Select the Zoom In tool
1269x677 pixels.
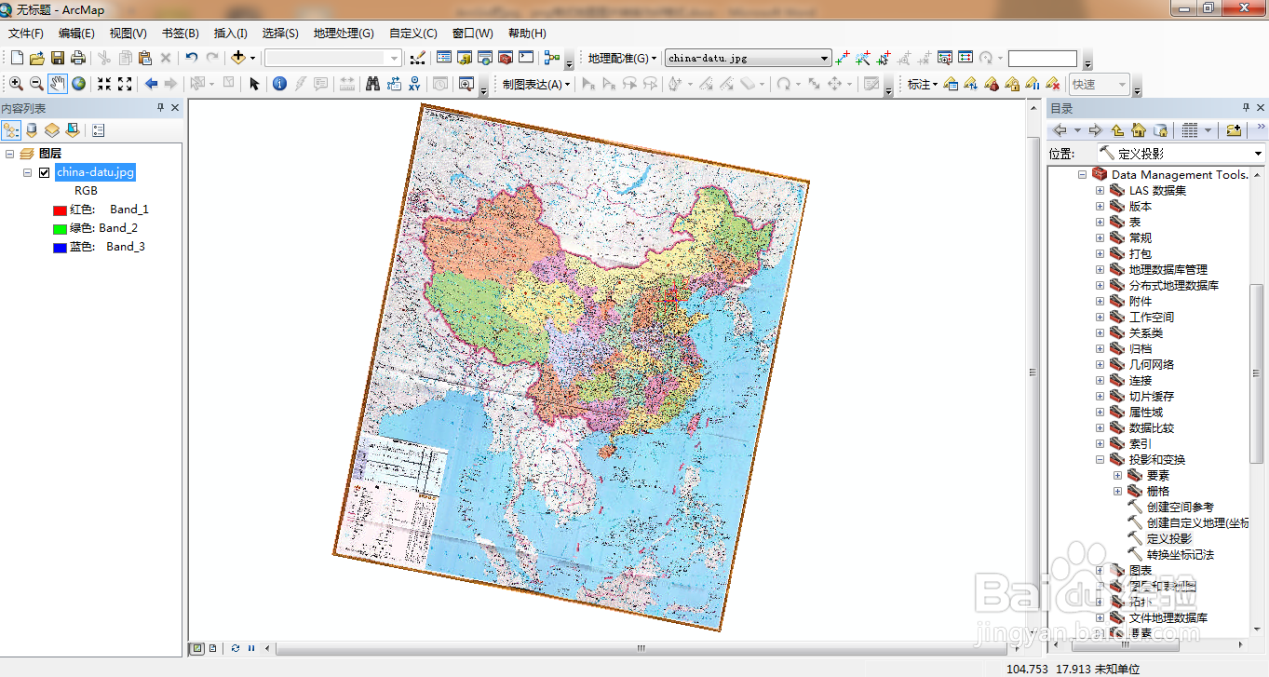coord(16,84)
